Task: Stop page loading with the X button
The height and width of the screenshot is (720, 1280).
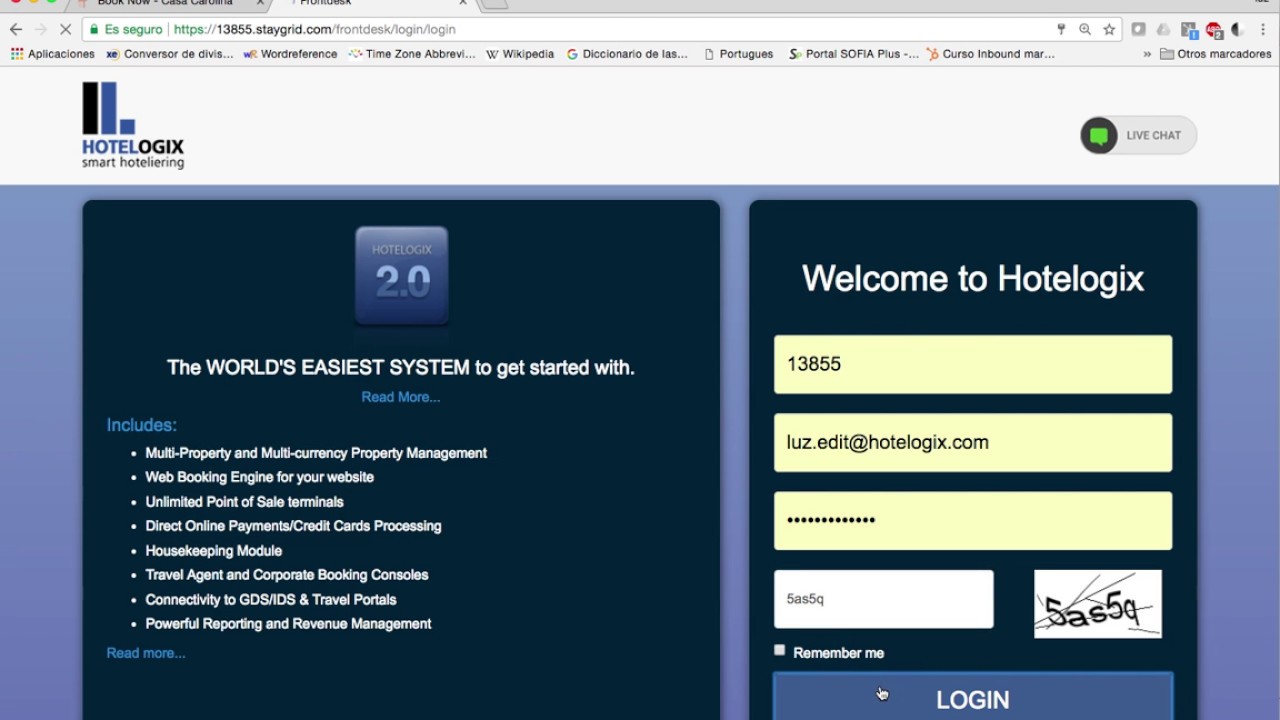Action: pos(66,30)
